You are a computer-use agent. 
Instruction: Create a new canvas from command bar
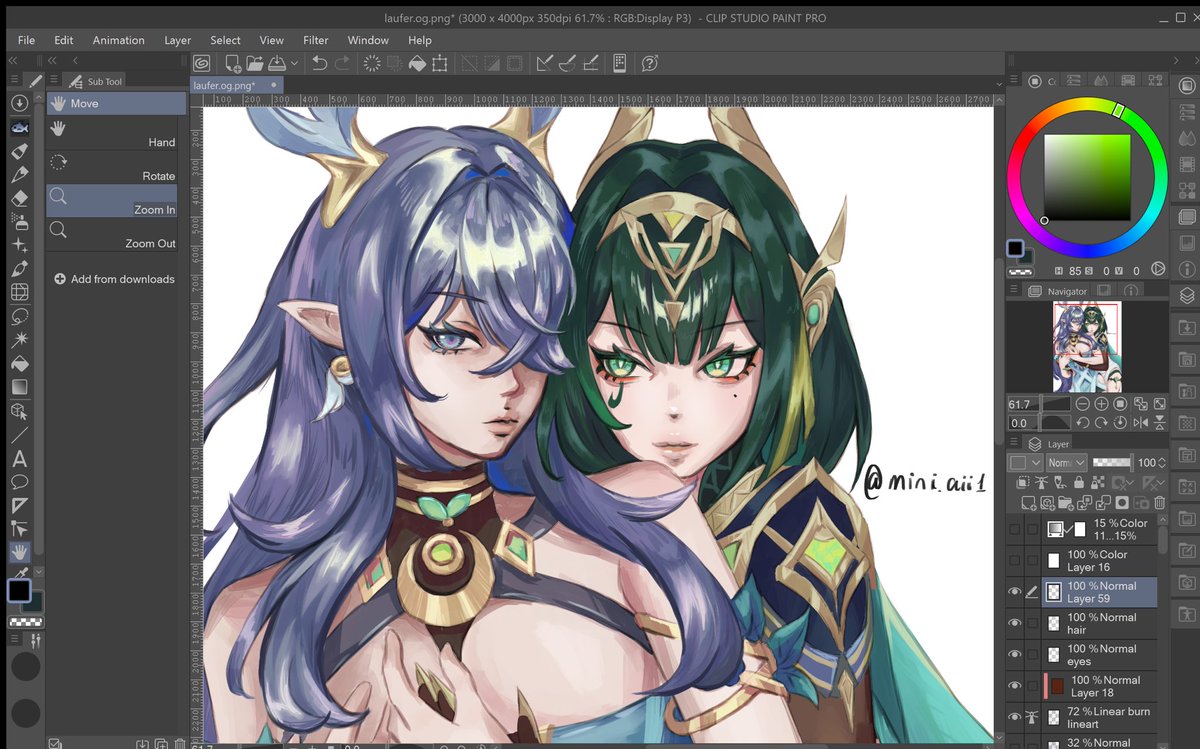[x=232, y=63]
